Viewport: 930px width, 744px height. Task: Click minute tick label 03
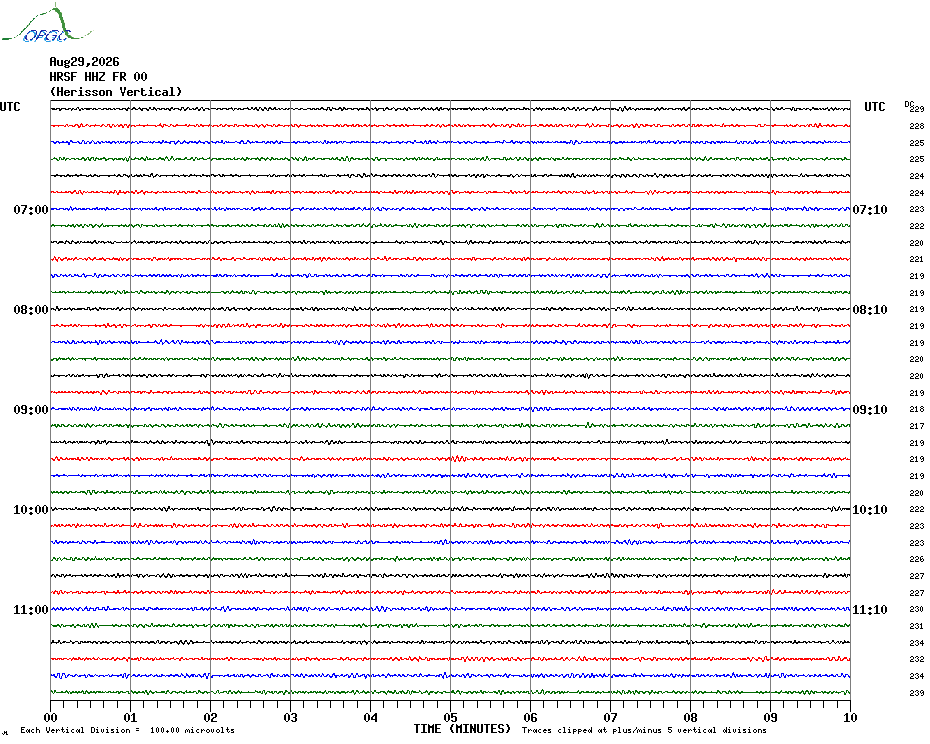pyautogui.click(x=291, y=717)
